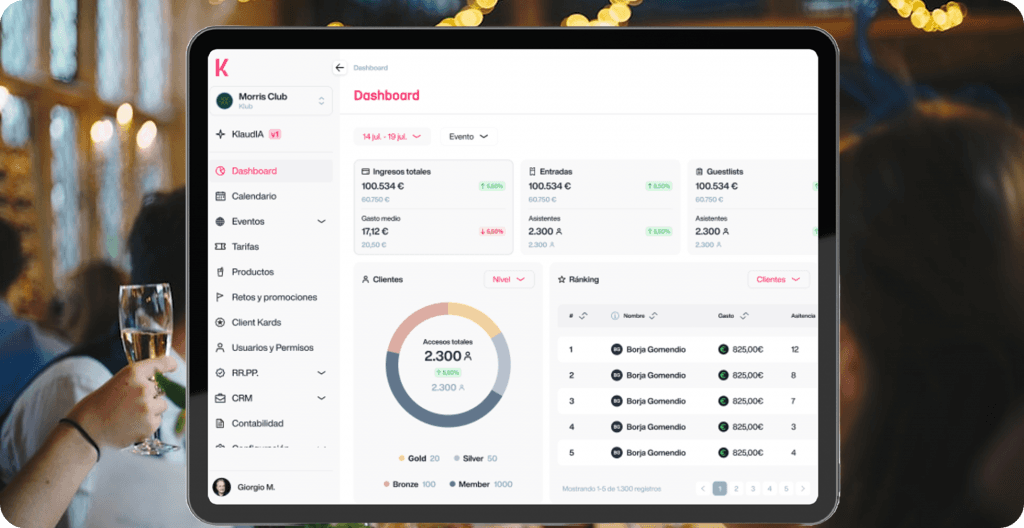Click the Tarifas ticket icon

220,246
